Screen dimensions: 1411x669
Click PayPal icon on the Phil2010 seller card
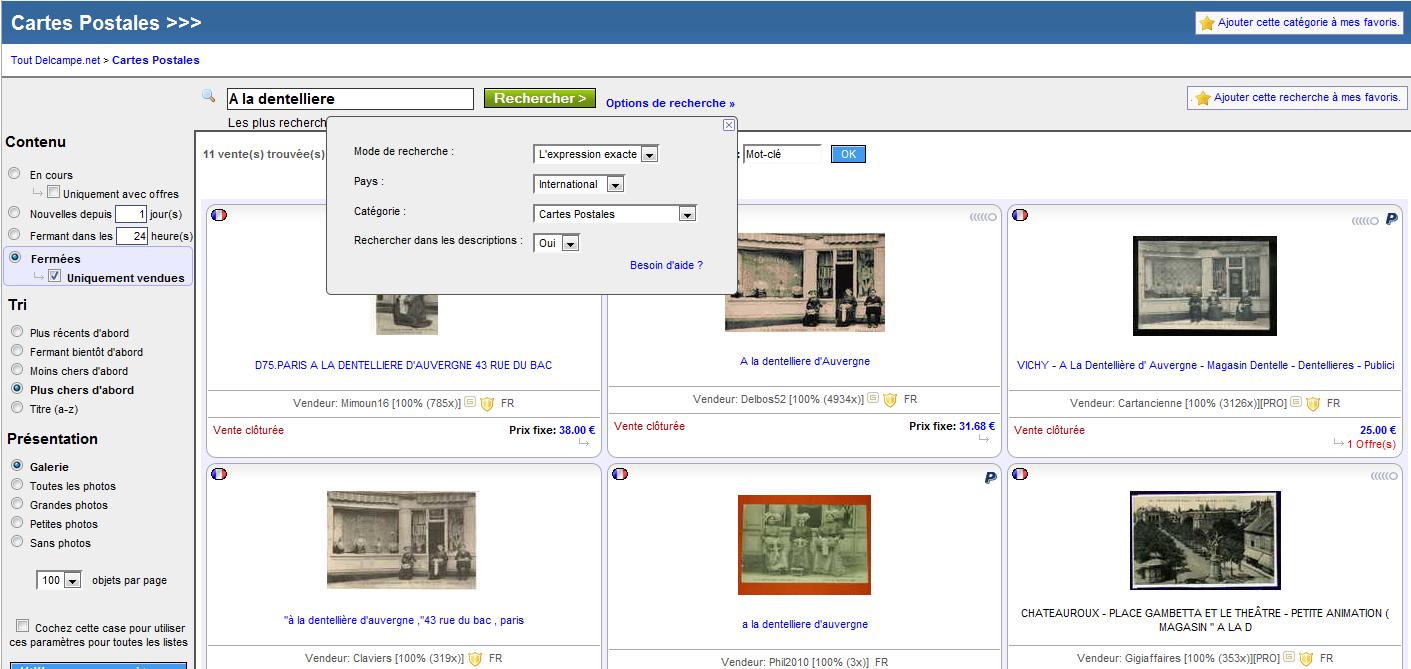(x=990, y=478)
